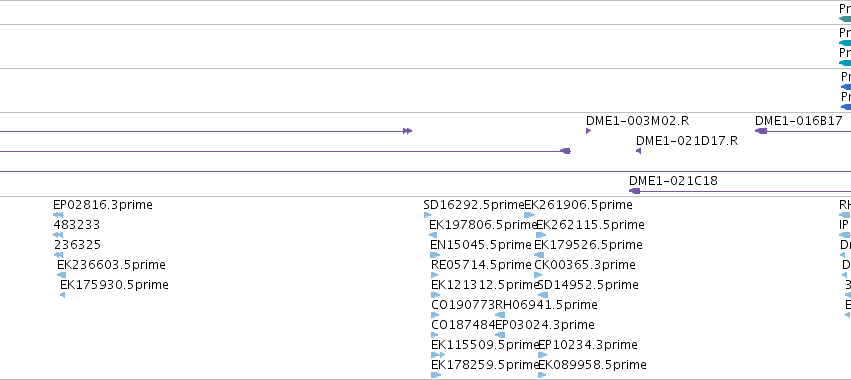851x380 pixels.
Task: Click the arrow glyph under EK197806.5prime
Action: 433,235
